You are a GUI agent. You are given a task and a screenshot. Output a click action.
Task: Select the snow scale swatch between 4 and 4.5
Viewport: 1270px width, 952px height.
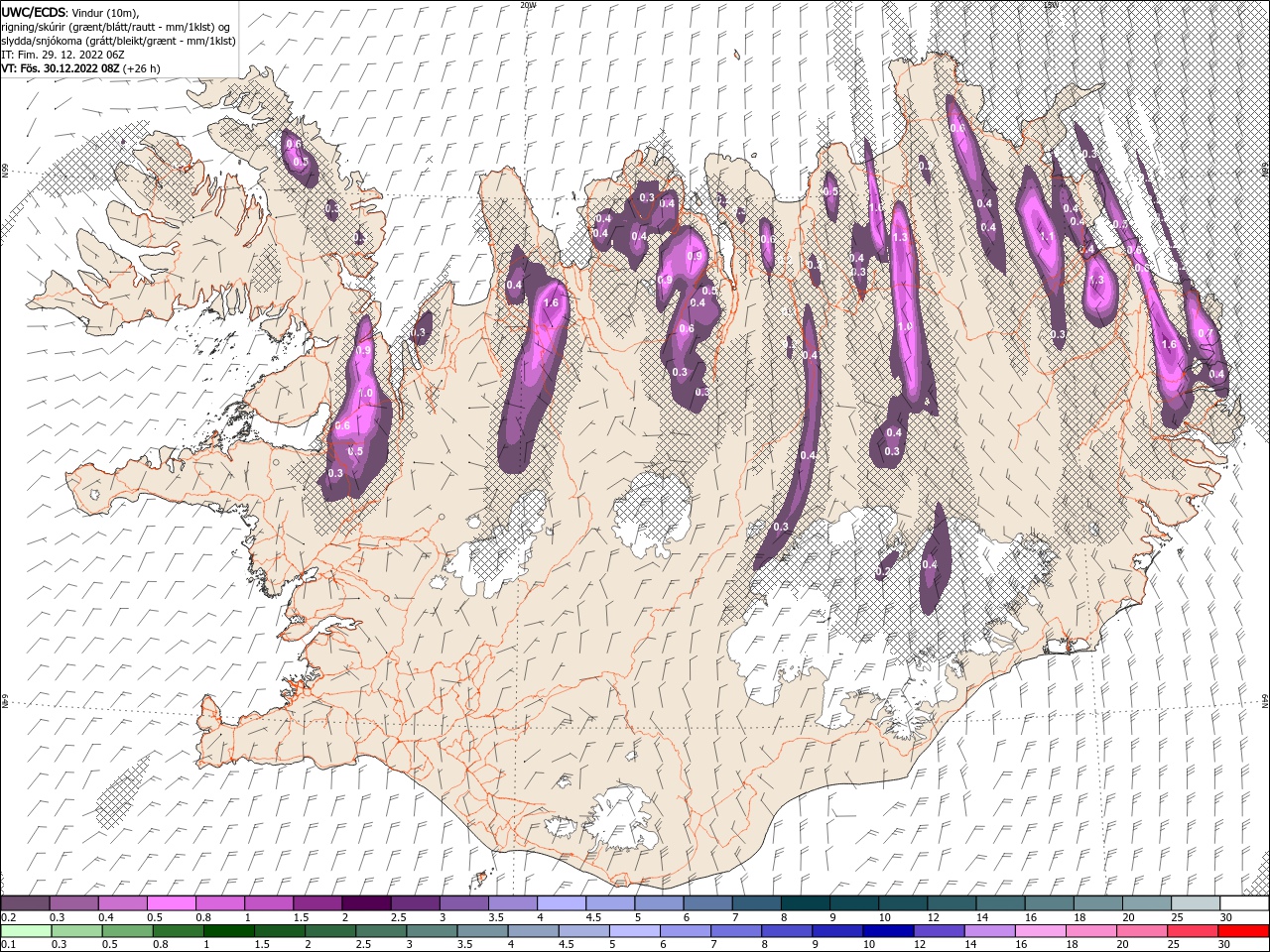(562, 902)
